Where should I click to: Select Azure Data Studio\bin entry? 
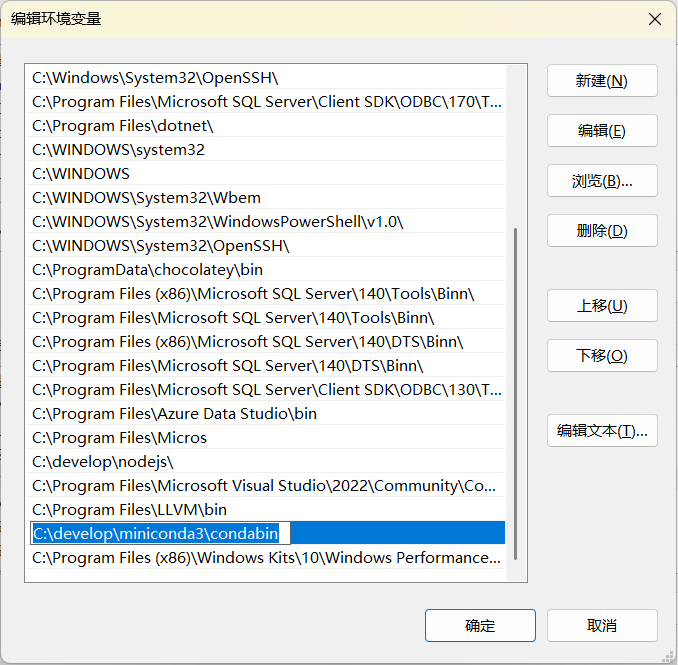[265, 414]
